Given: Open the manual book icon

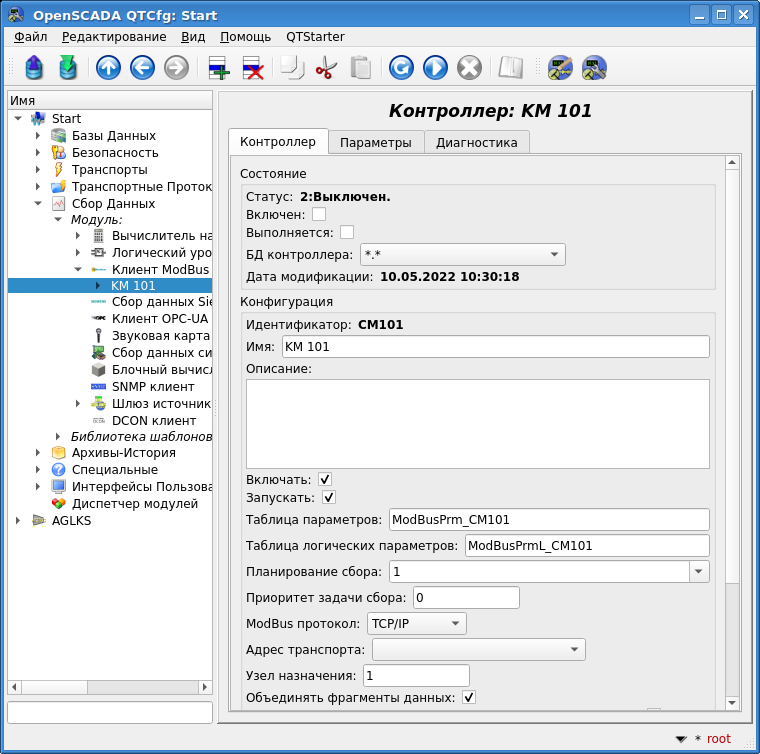Looking at the screenshot, I should (x=511, y=67).
